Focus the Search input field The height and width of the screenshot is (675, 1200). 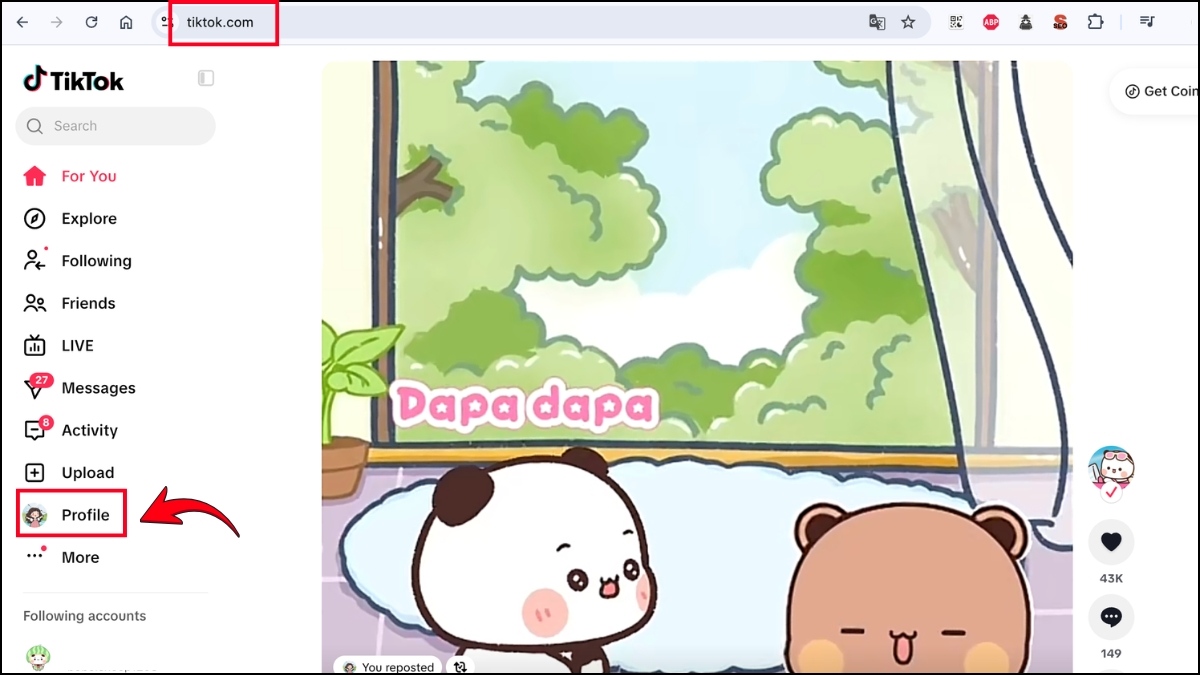(115, 126)
